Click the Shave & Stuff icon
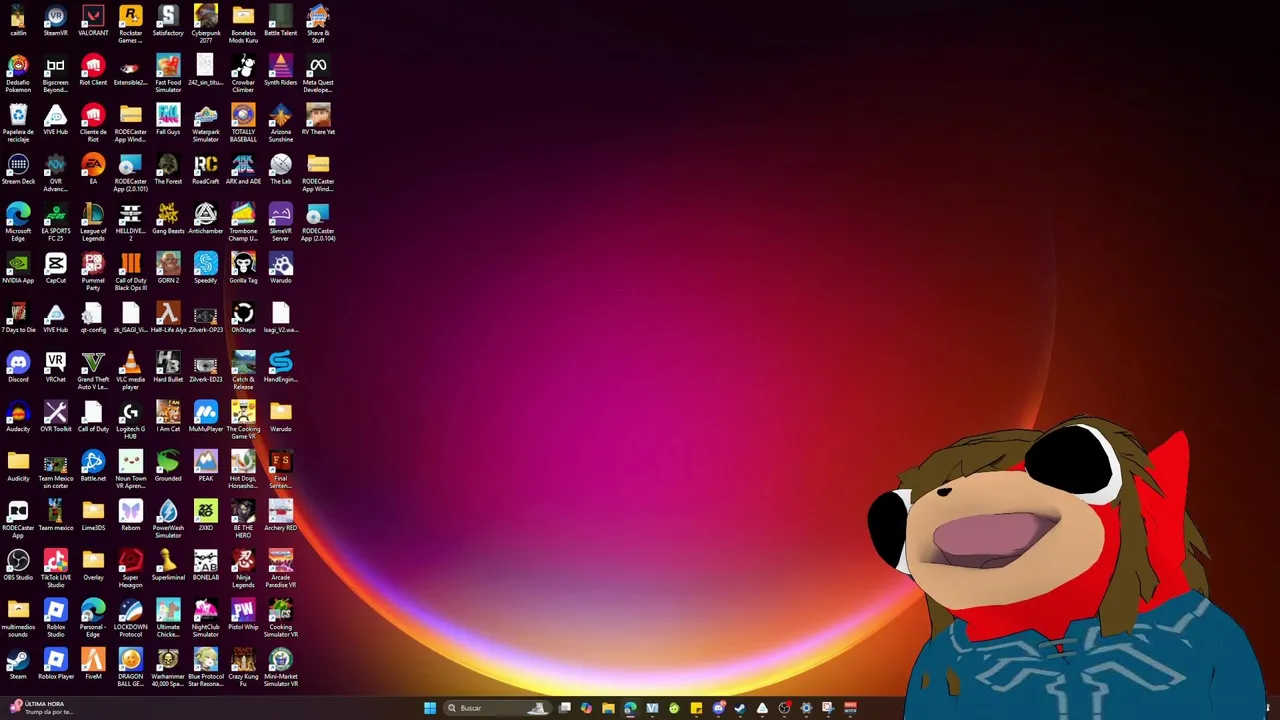This screenshot has height=720, width=1280. pos(318,24)
